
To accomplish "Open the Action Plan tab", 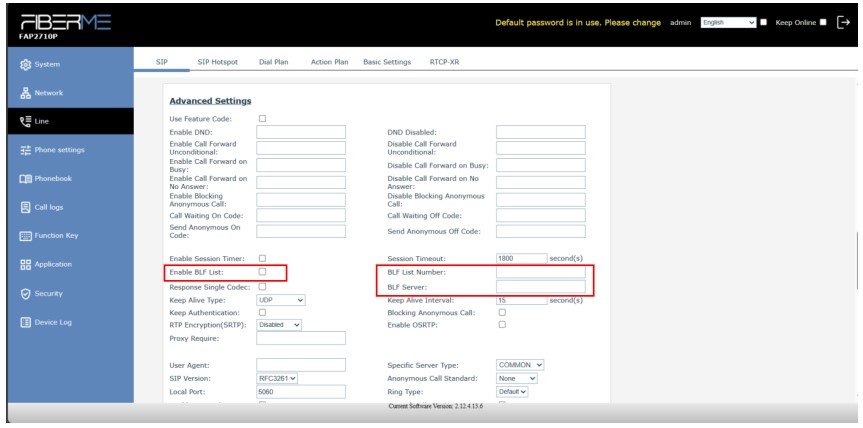I will tap(329, 62).
